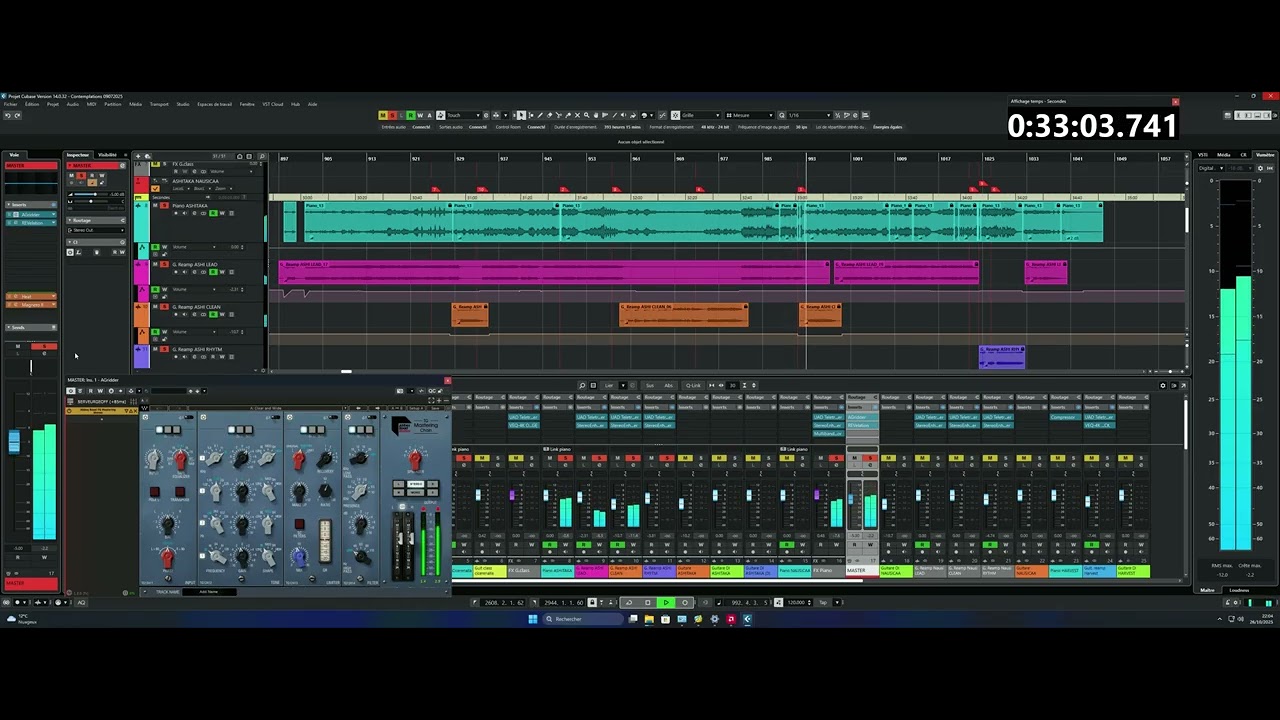The image size is (1280, 720).
Task: Select the Mute X tool
Action: point(577,115)
